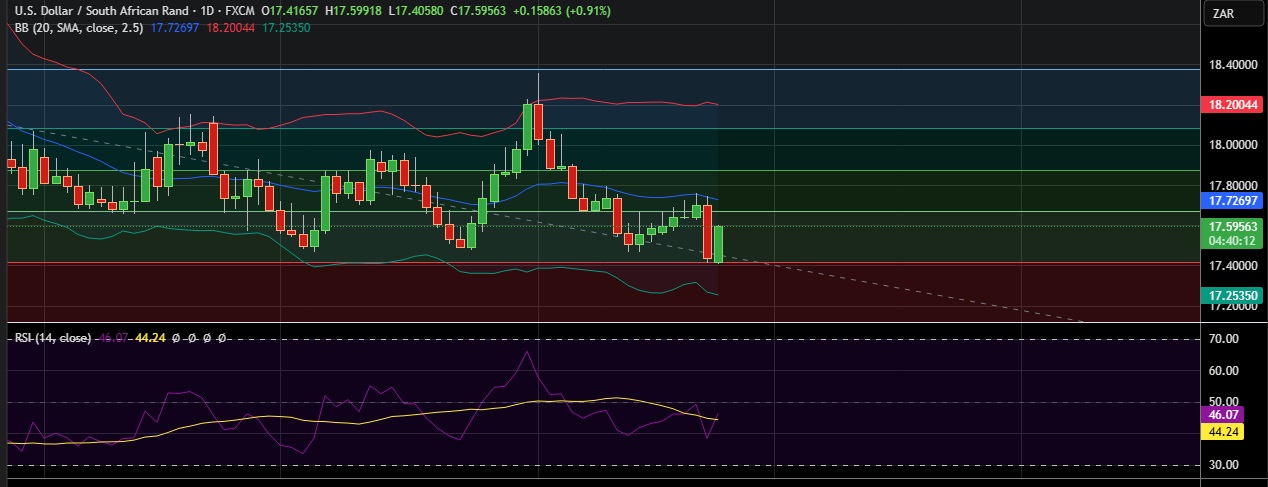Click the blue 17.72697 basis price label

pos(1231,201)
